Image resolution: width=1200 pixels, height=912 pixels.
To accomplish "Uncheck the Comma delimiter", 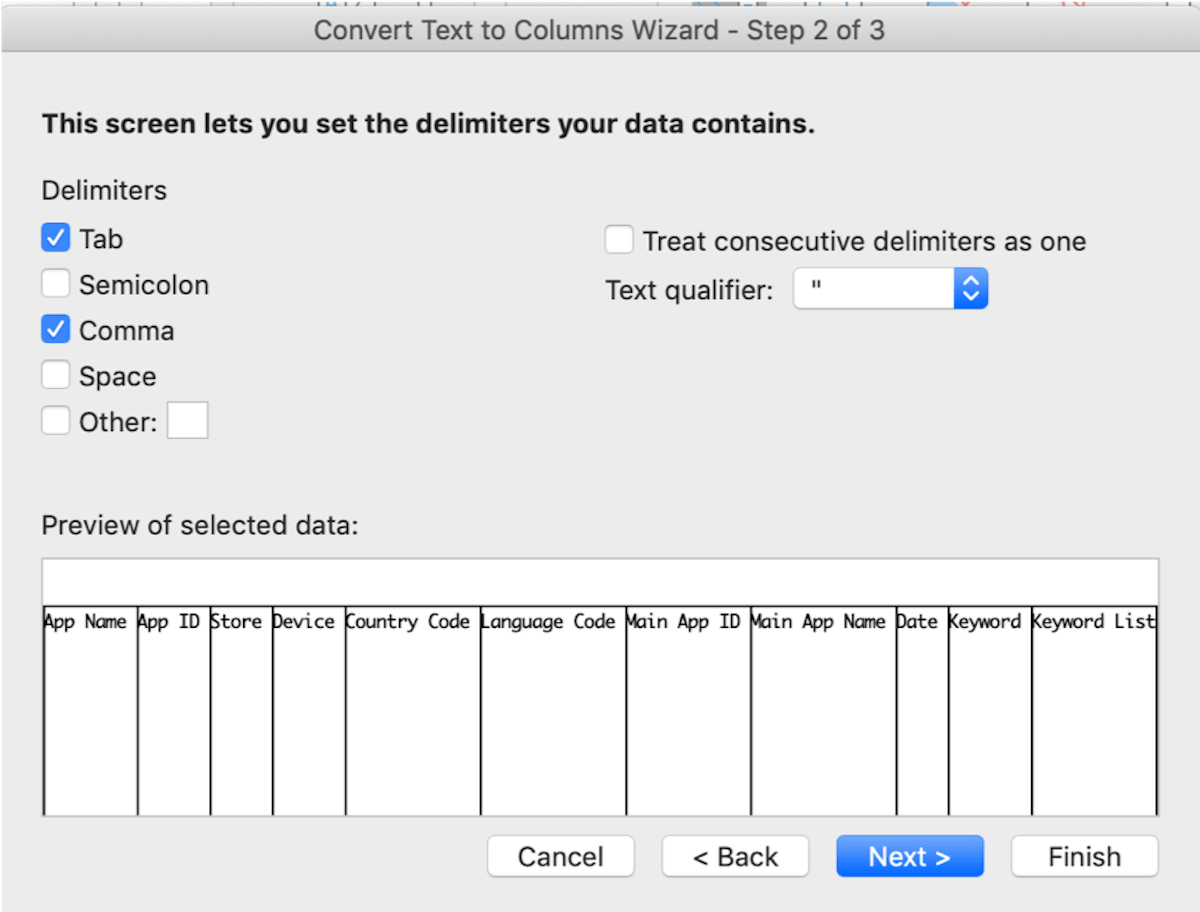I will tap(56, 329).
